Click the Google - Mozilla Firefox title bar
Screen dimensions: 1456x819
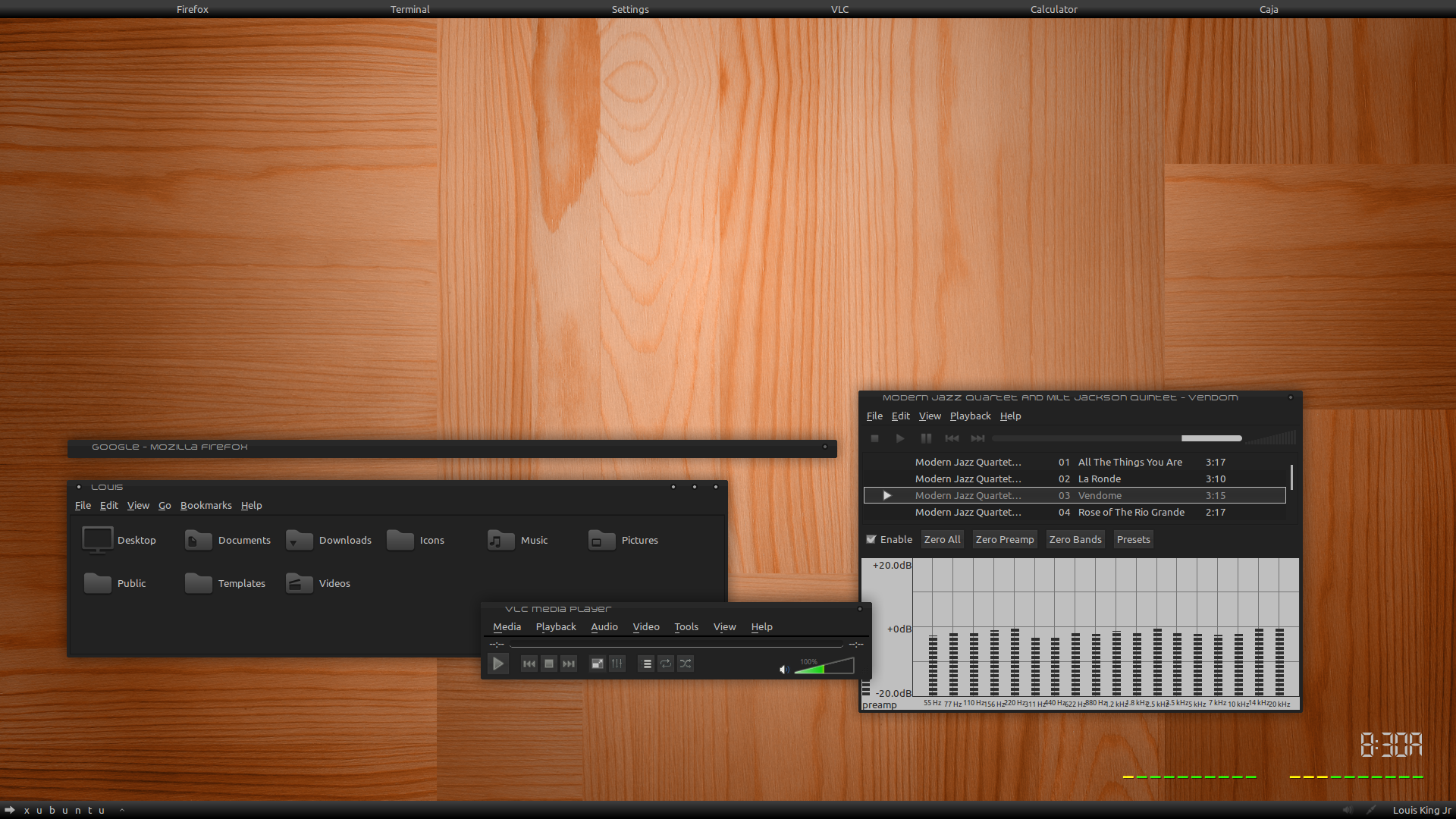(x=452, y=447)
